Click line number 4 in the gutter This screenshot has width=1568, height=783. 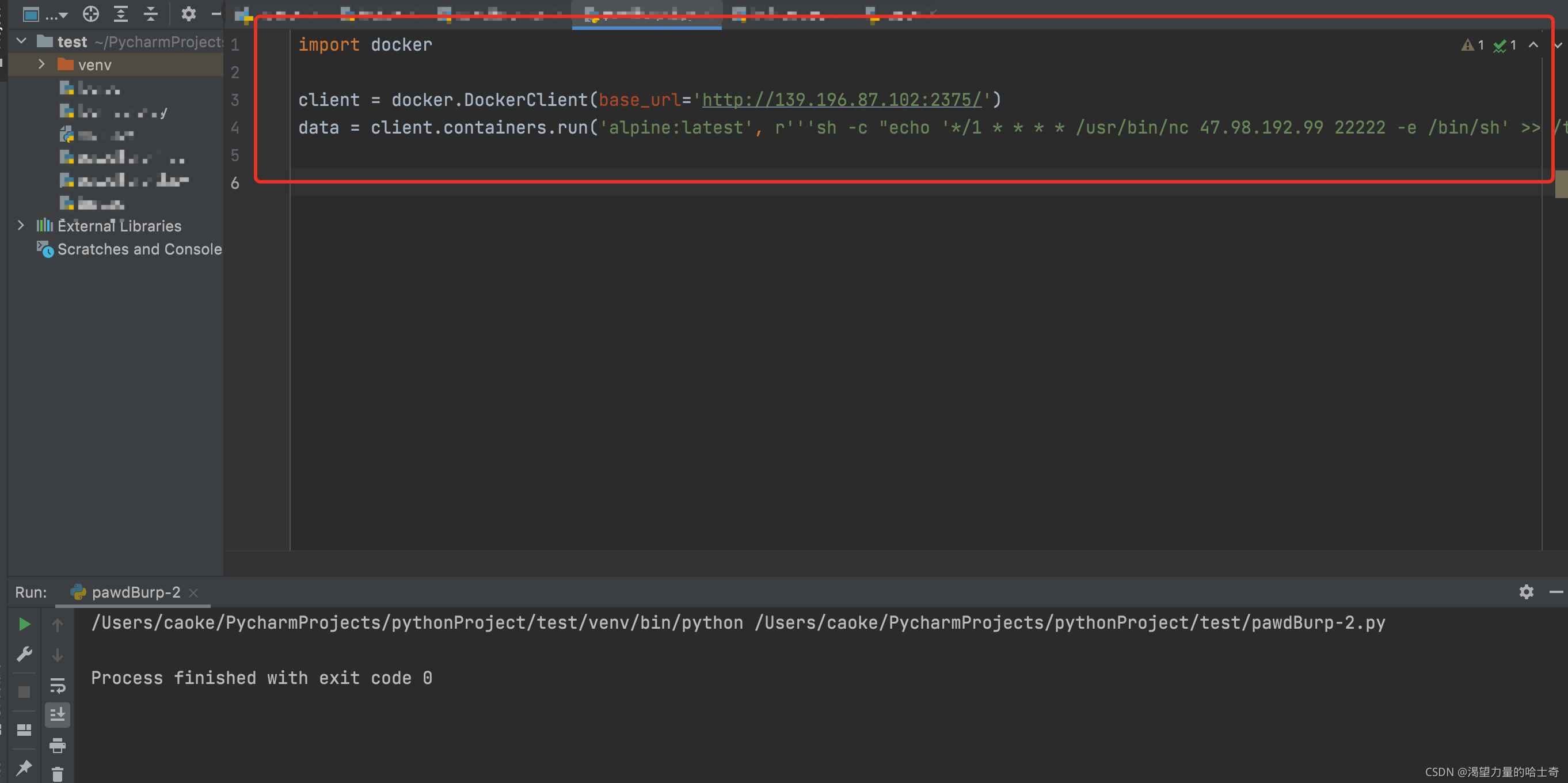(x=235, y=128)
